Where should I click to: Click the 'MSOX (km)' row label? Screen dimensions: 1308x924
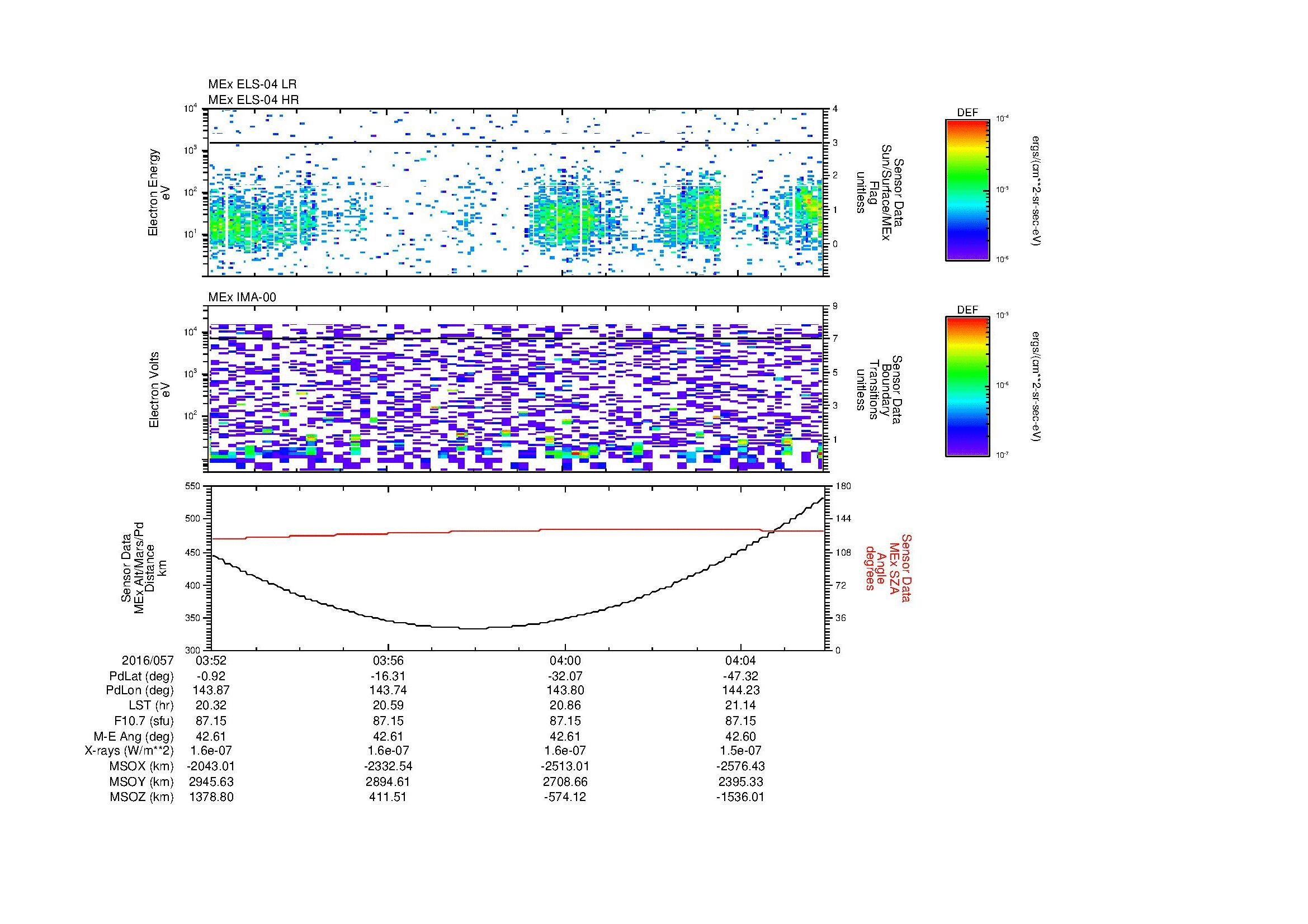141,766
